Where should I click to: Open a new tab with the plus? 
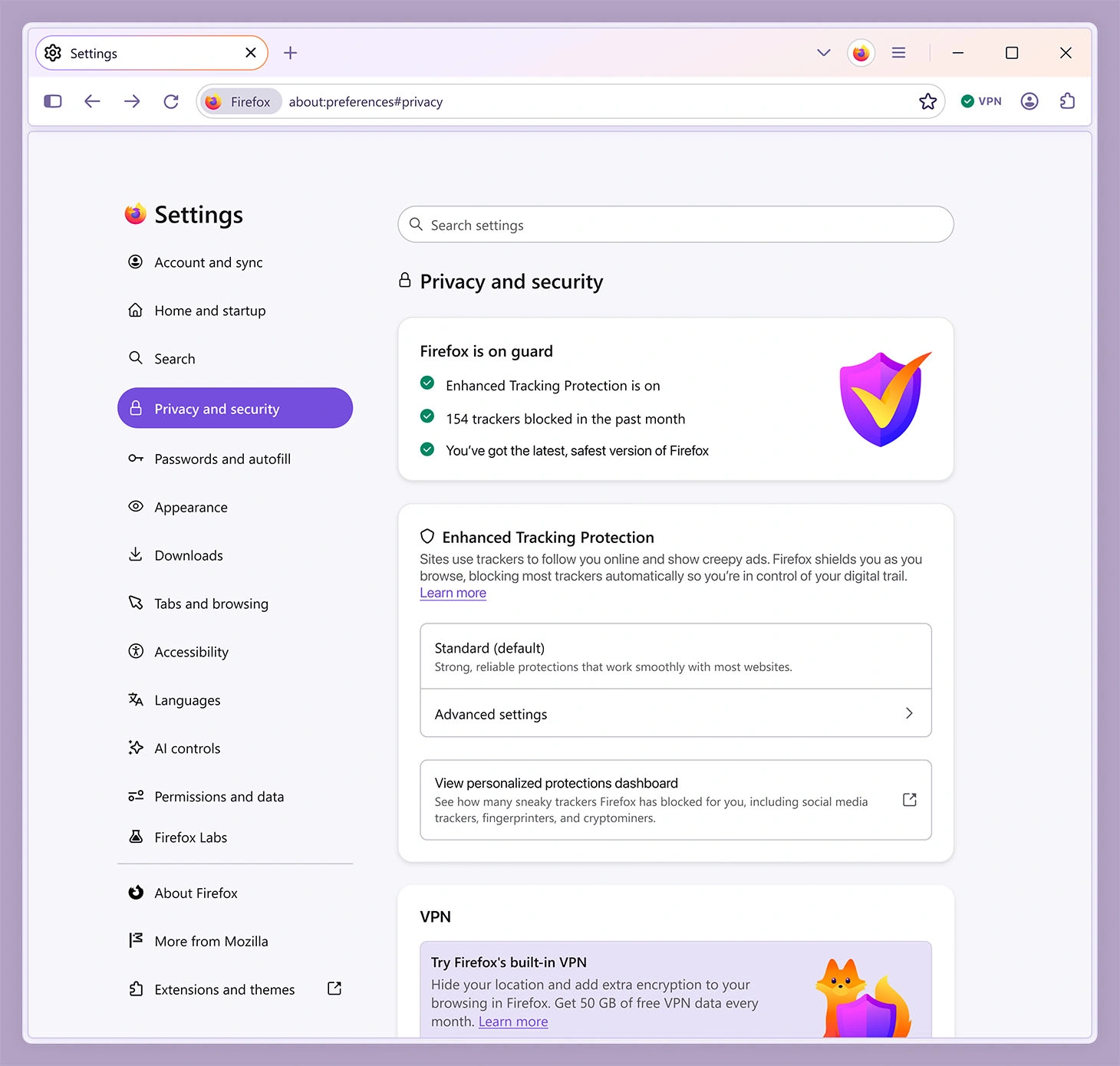point(290,53)
